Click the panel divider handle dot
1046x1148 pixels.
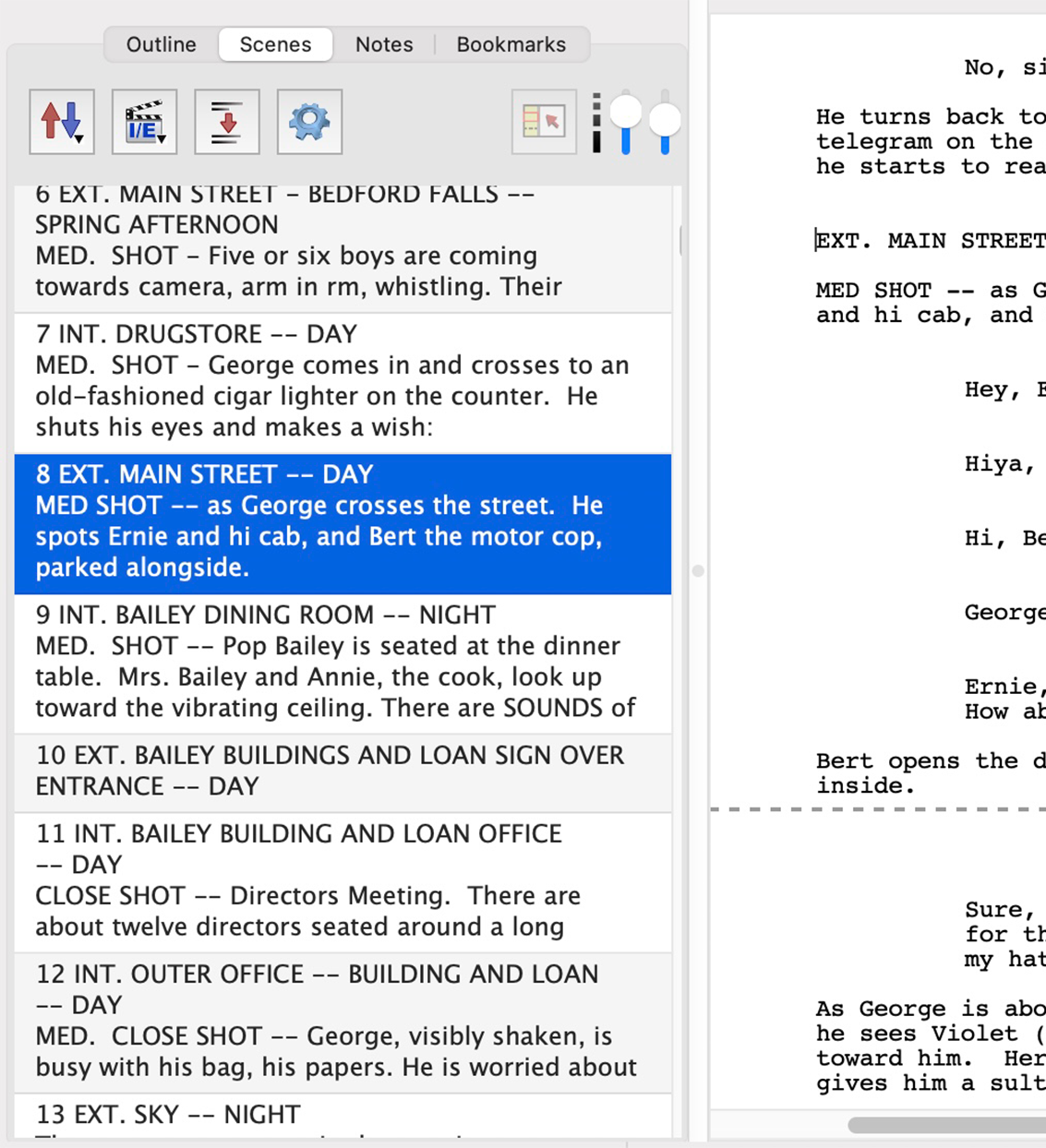[x=698, y=571]
